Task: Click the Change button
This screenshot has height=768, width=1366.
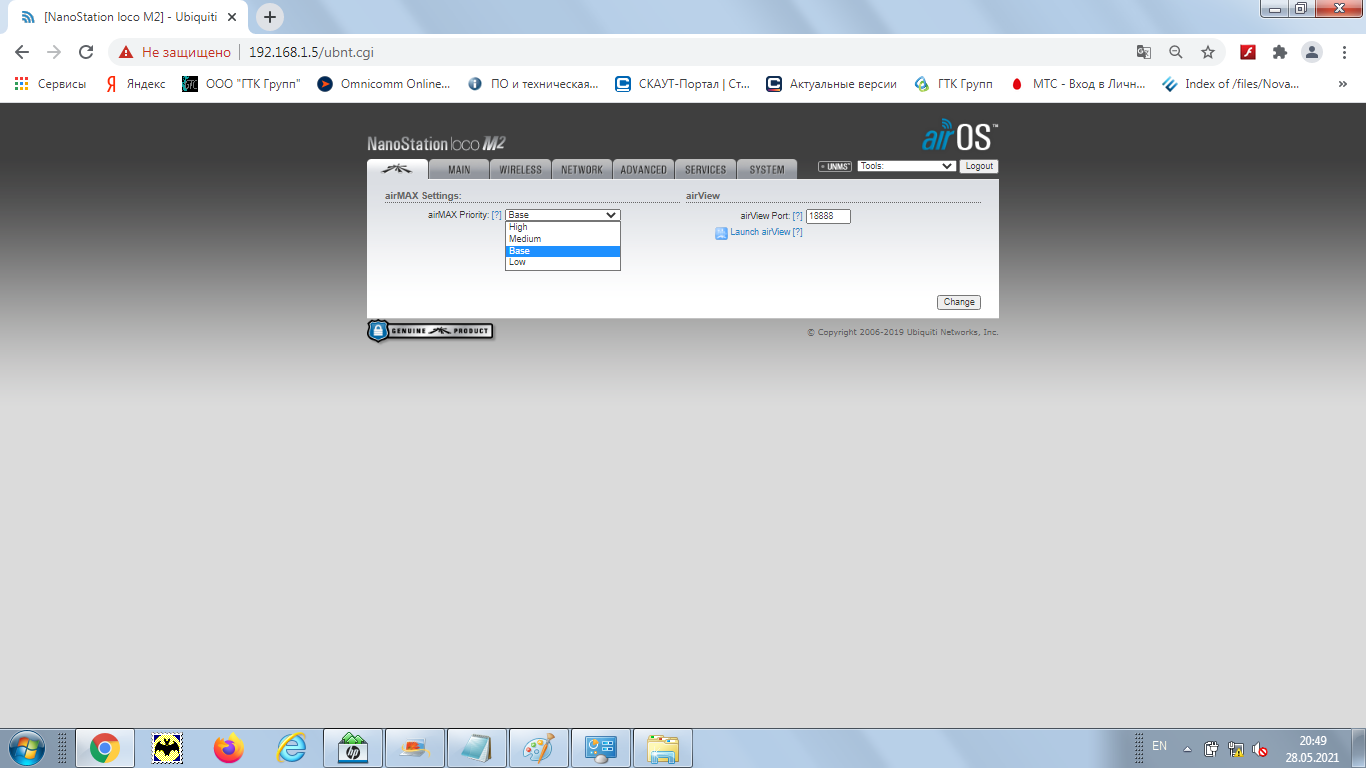Action: pyautogui.click(x=959, y=302)
